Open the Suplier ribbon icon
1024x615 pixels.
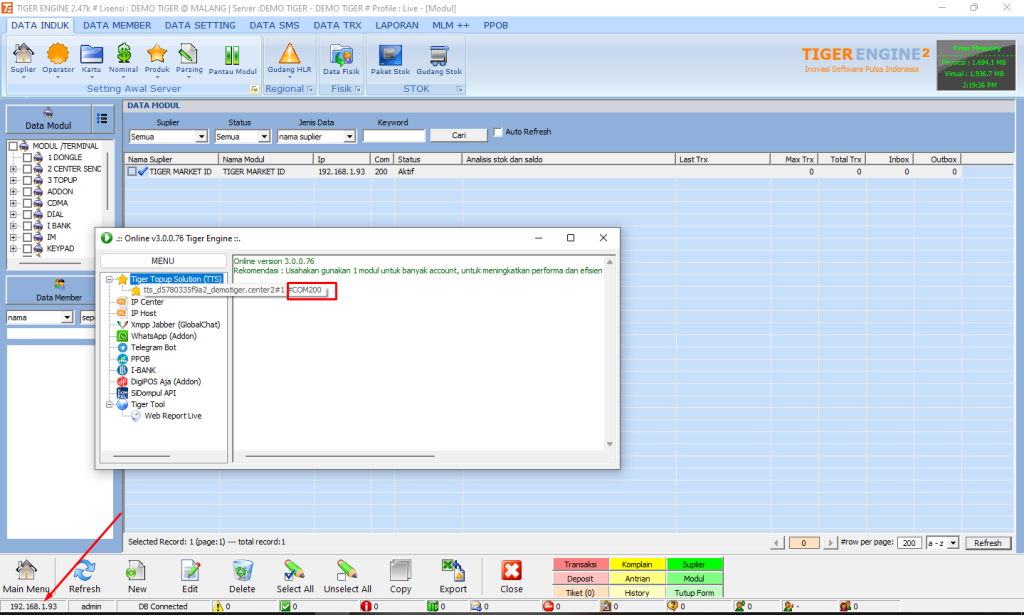pos(23,57)
